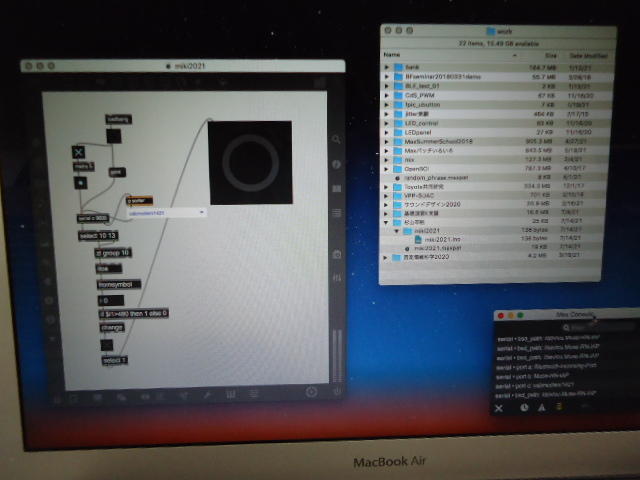Select the VPP-SUAC folder in Finder
The image size is (640, 480).
[493, 196]
